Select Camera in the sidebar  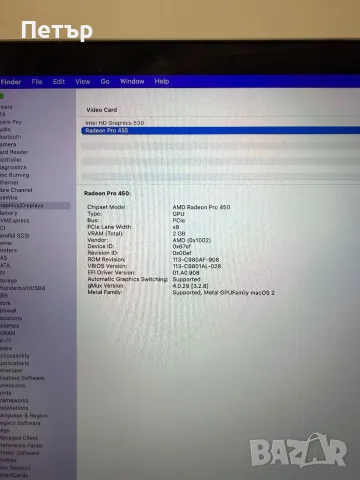[8, 145]
